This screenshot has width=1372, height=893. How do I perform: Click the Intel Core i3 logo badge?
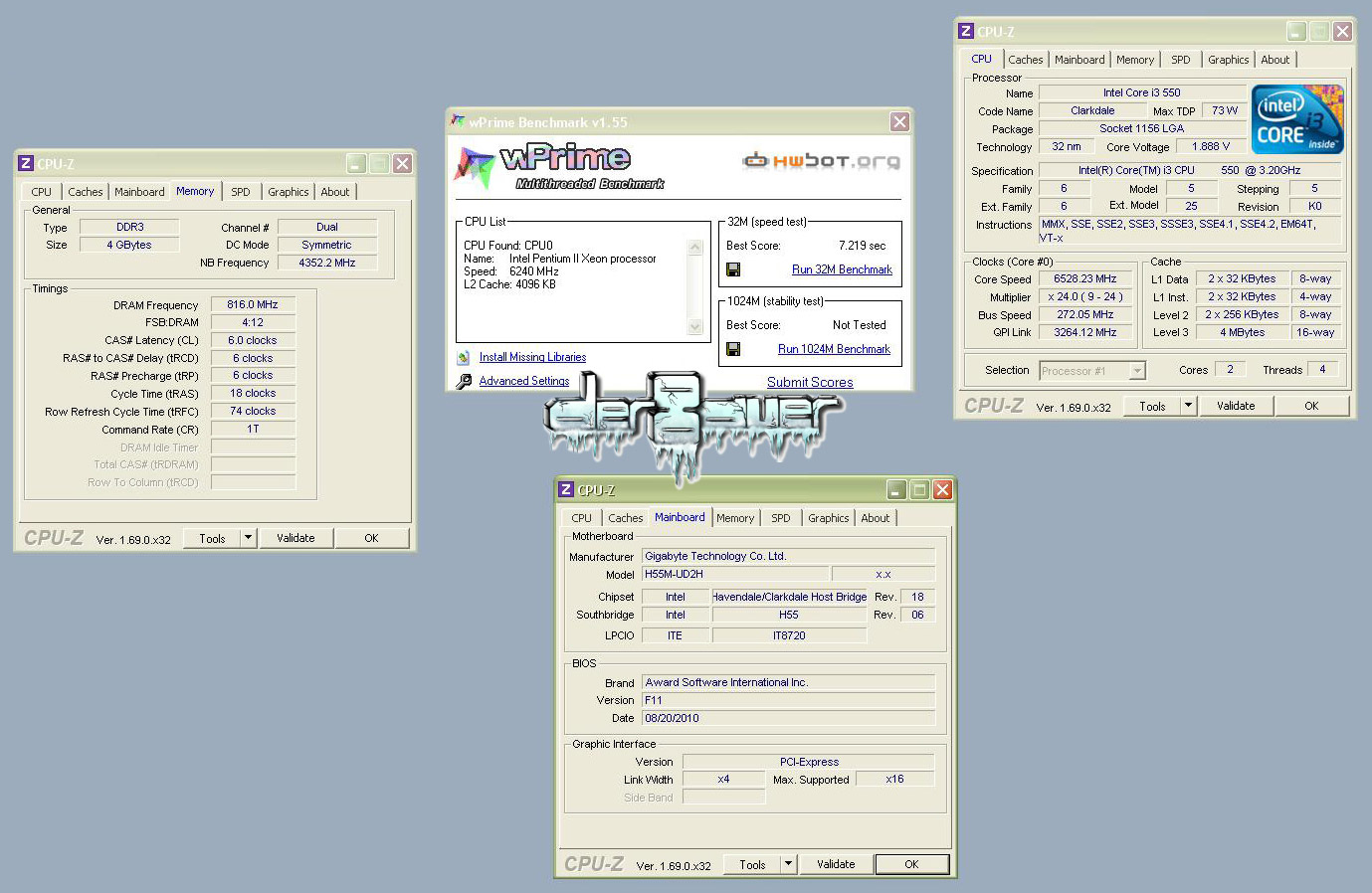point(1297,119)
